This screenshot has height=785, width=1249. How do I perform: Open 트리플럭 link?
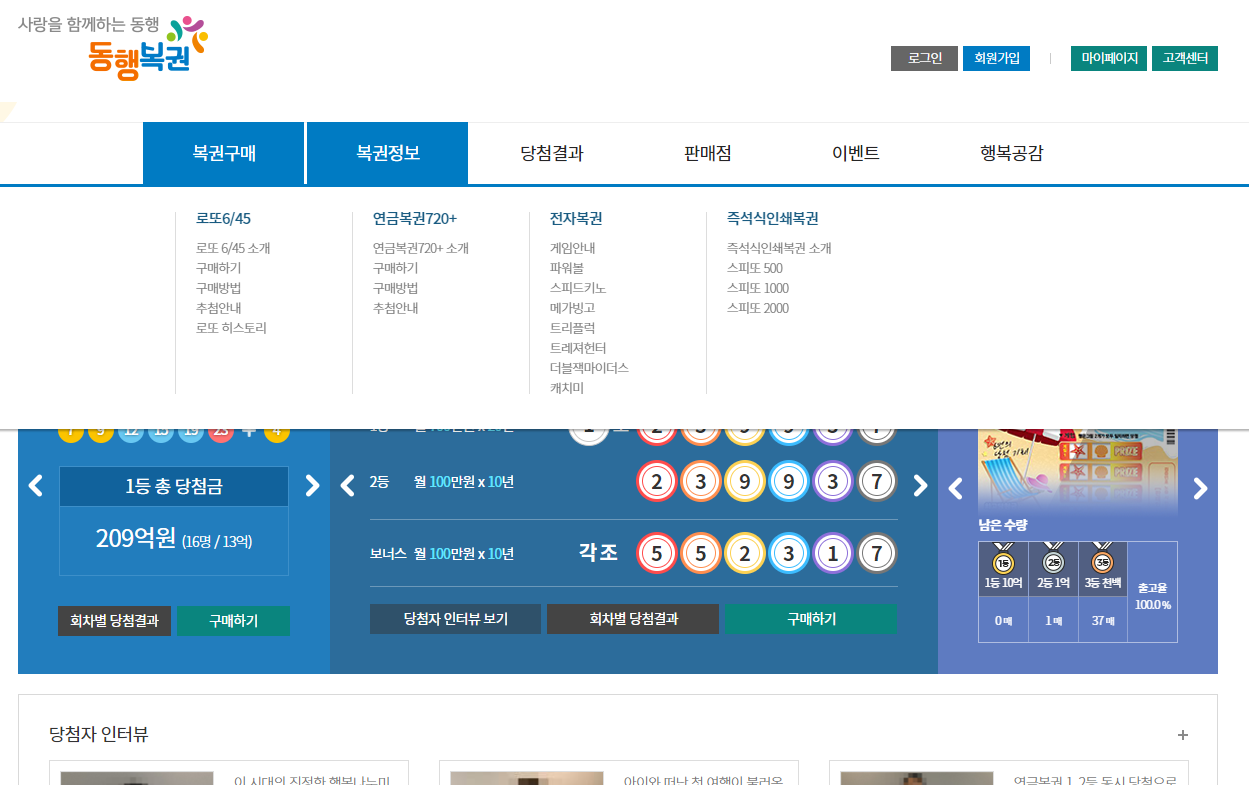coord(572,328)
